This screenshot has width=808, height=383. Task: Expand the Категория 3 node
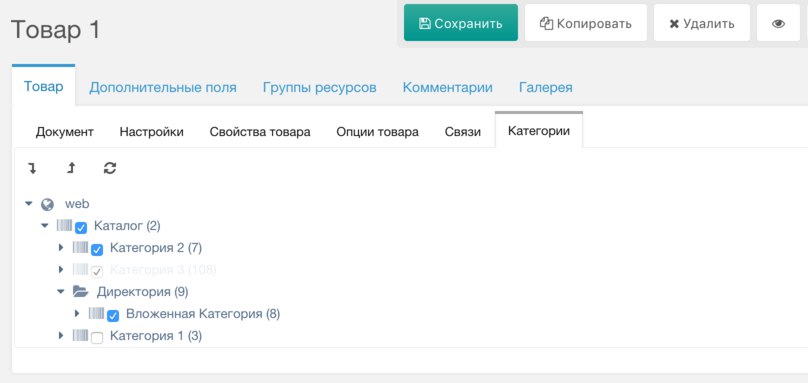[61, 269]
